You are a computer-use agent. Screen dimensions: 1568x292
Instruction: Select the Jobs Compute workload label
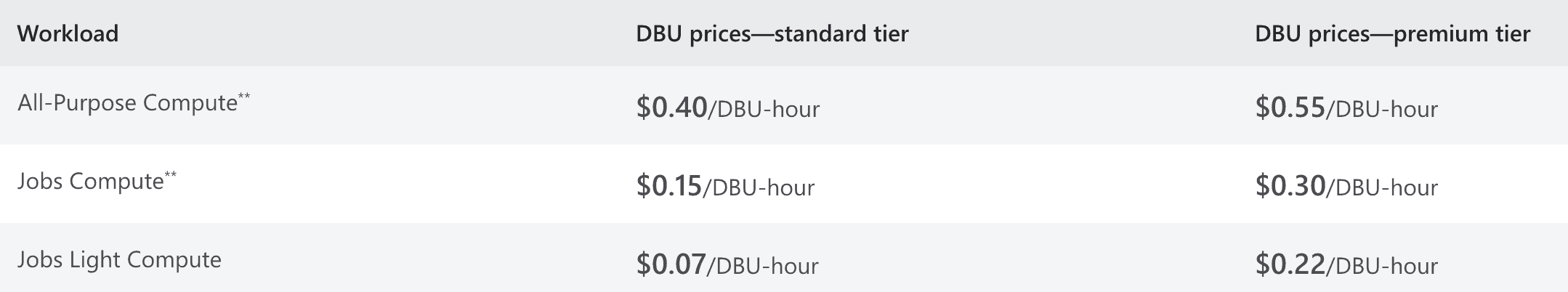point(90,182)
